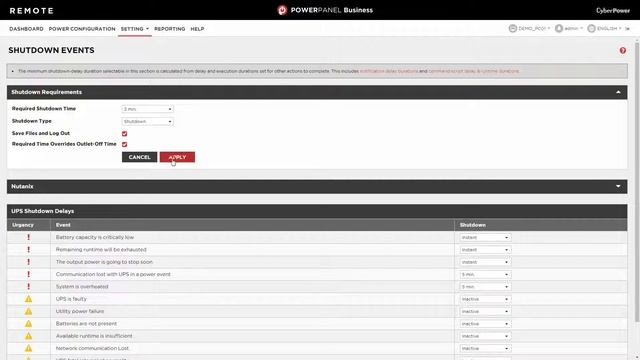Open shutdown delay dropdown for Network communication Lost
640x360 pixels.
(485, 349)
